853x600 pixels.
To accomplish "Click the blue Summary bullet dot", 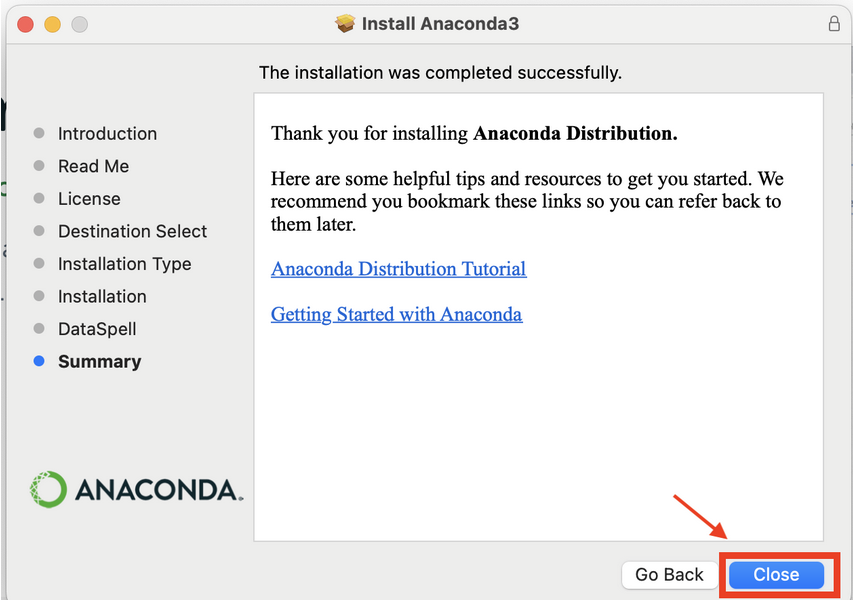I will tap(39, 361).
